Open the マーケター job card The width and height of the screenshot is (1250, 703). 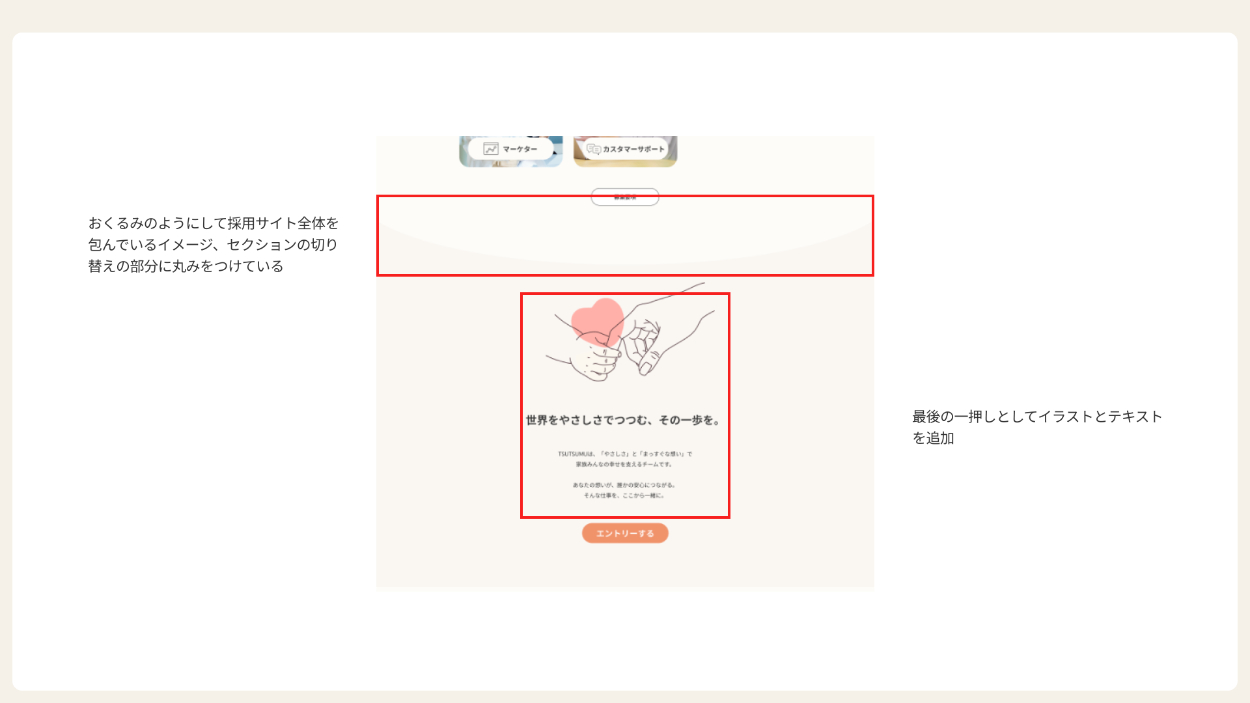[511, 150]
